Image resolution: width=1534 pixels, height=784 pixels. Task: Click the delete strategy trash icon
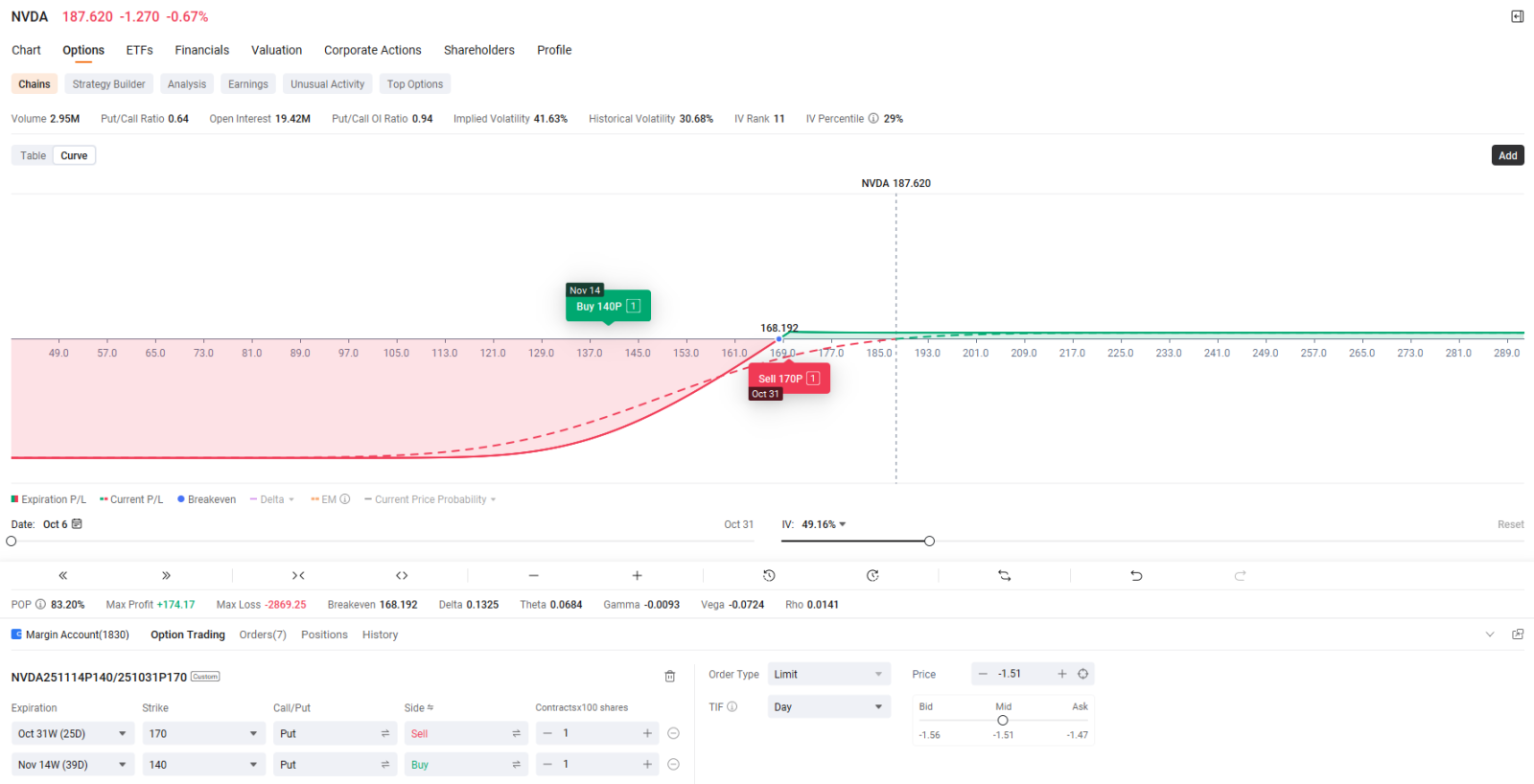pyautogui.click(x=670, y=677)
